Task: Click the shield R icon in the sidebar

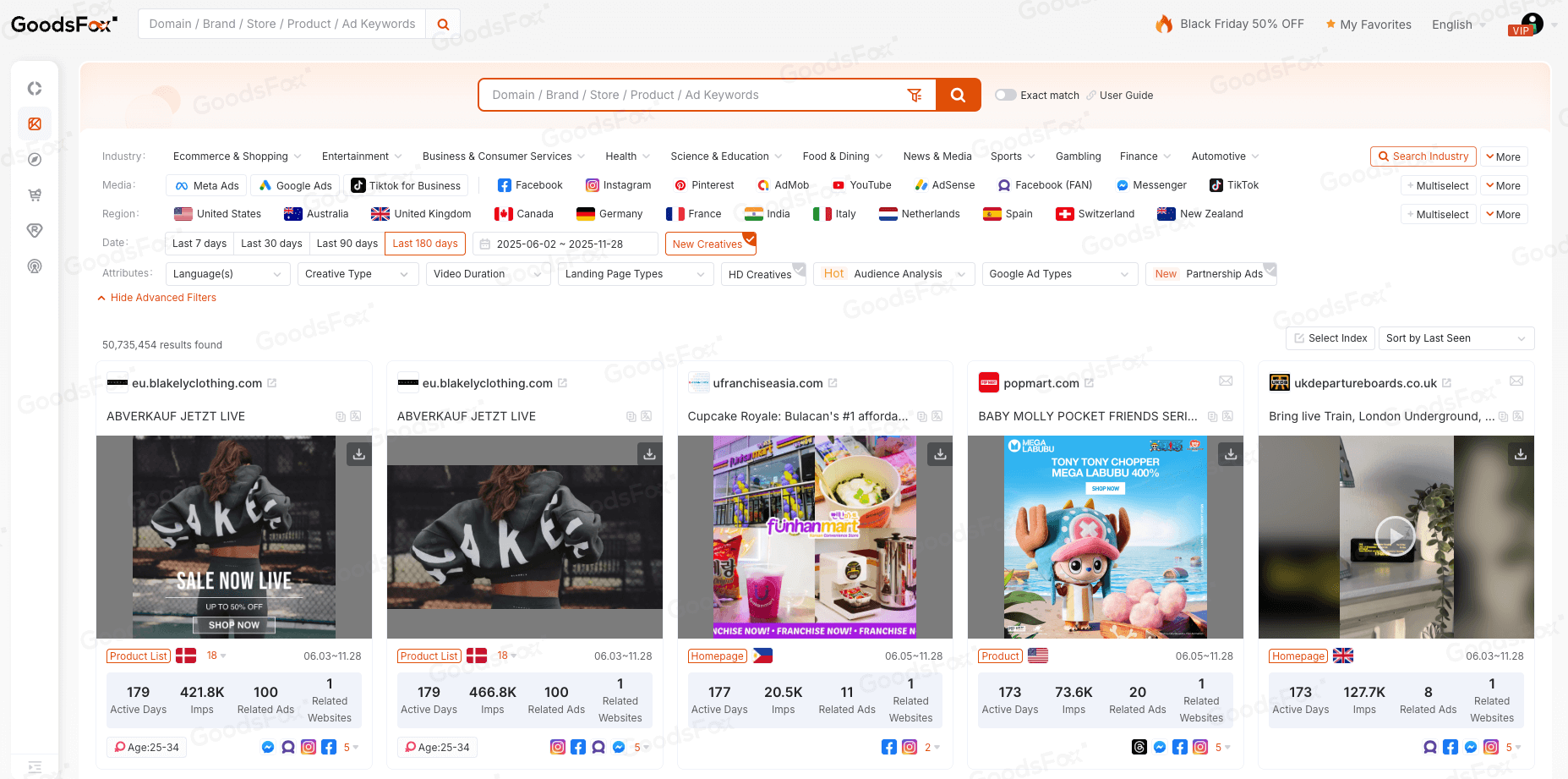Action: click(35, 230)
